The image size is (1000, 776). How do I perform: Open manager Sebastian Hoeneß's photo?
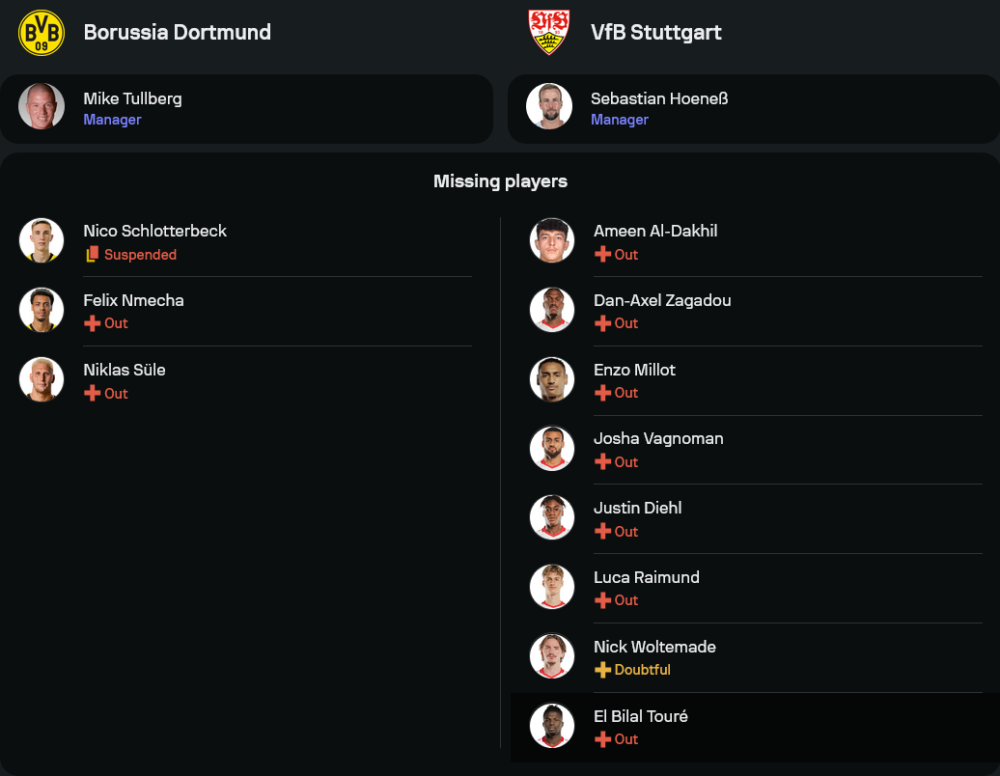[x=549, y=107]
